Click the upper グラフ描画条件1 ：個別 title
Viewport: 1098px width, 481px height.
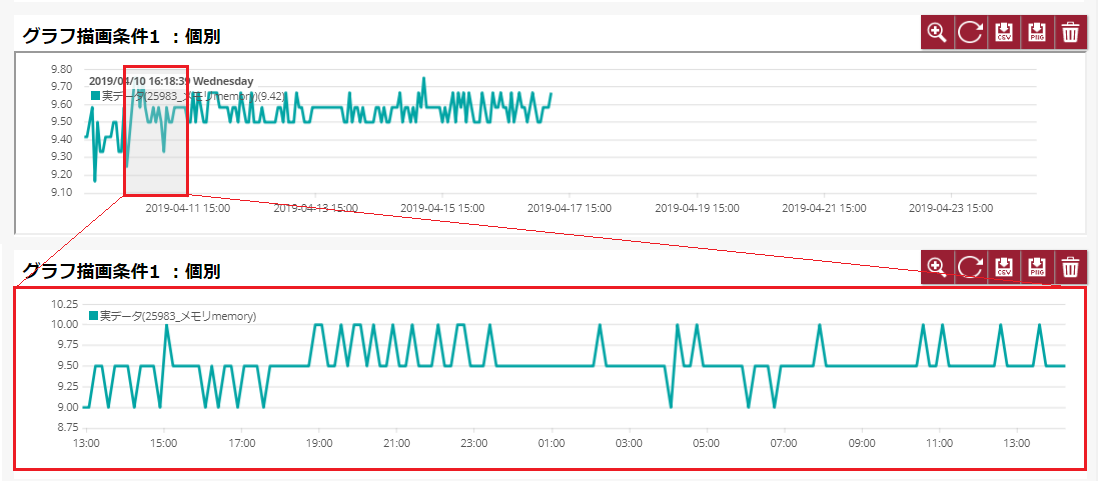pos(121,36)
